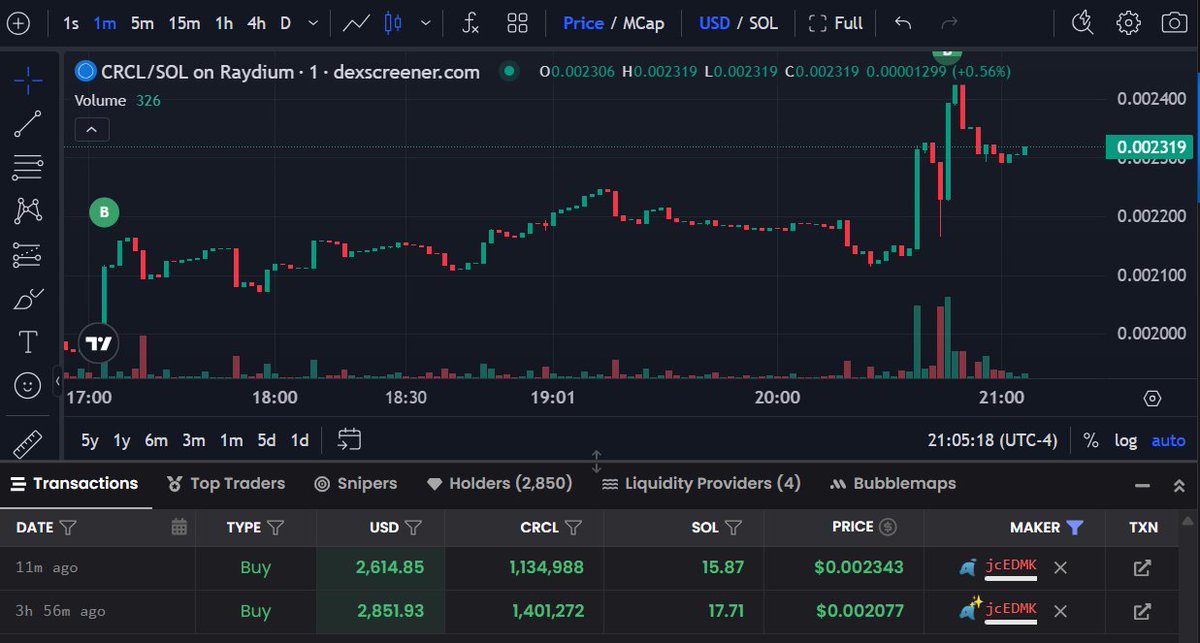Take a chart snapshot with camera icon
The width and height of the screenshot is (1200, 643).
point(1174,23)
